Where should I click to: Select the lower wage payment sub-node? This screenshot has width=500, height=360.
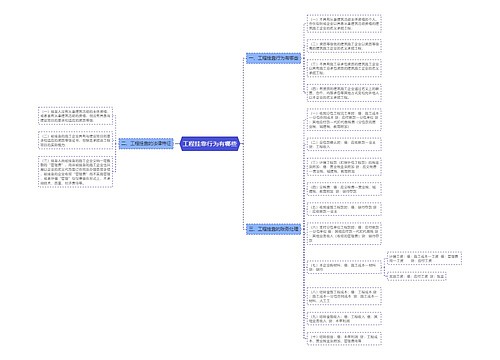coord(417,276)
